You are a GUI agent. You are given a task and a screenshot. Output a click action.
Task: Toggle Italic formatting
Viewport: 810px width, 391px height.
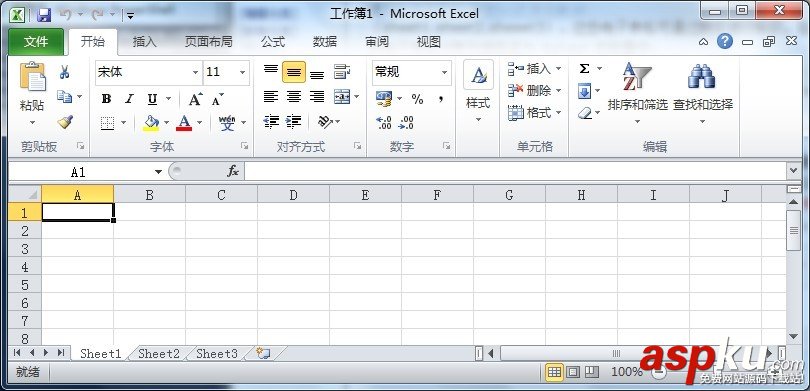[129, 99]
